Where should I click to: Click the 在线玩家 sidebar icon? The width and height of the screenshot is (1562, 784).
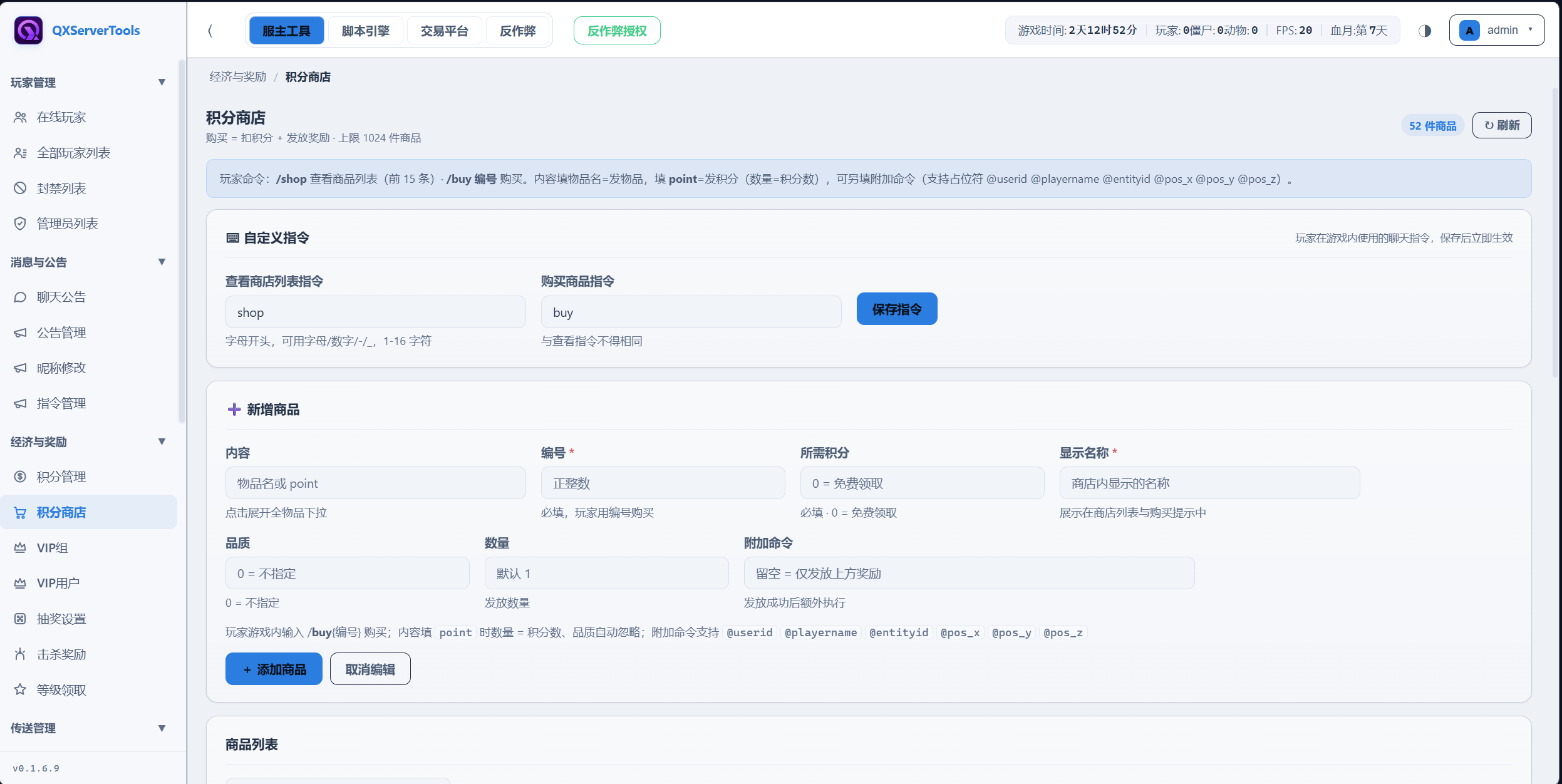click(20, 117)
